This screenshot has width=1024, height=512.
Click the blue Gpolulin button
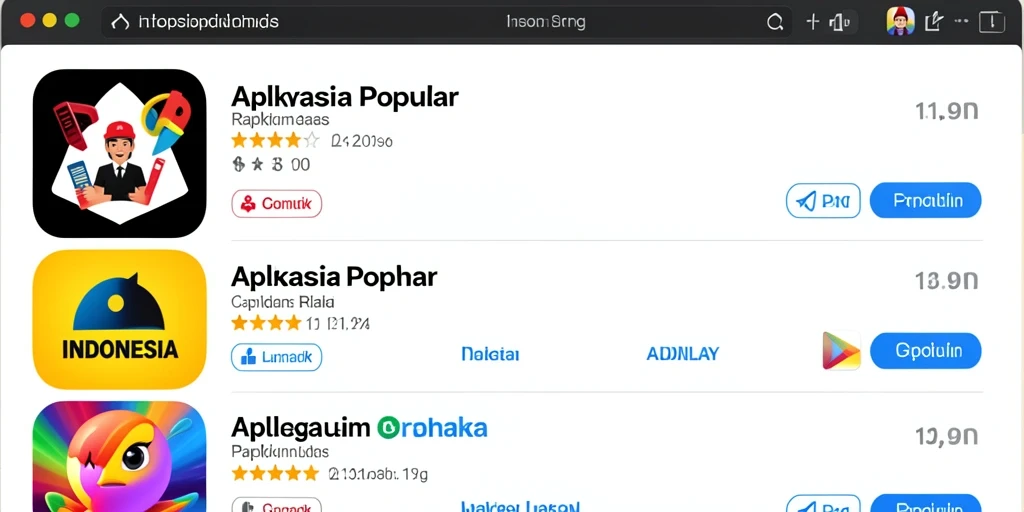(x=925, y=351)
